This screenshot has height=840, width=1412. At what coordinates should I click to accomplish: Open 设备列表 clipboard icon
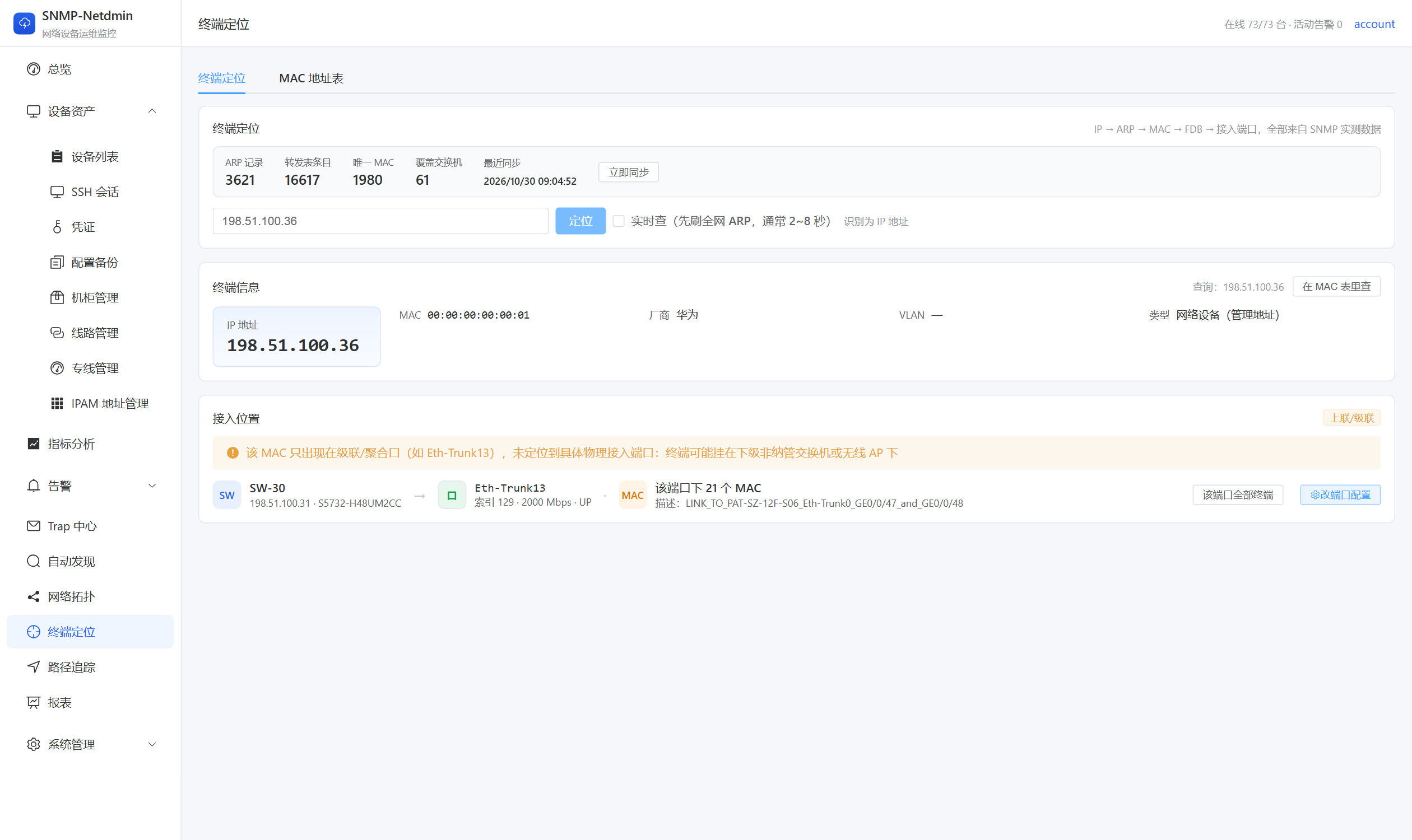click(x=57, y=156)
